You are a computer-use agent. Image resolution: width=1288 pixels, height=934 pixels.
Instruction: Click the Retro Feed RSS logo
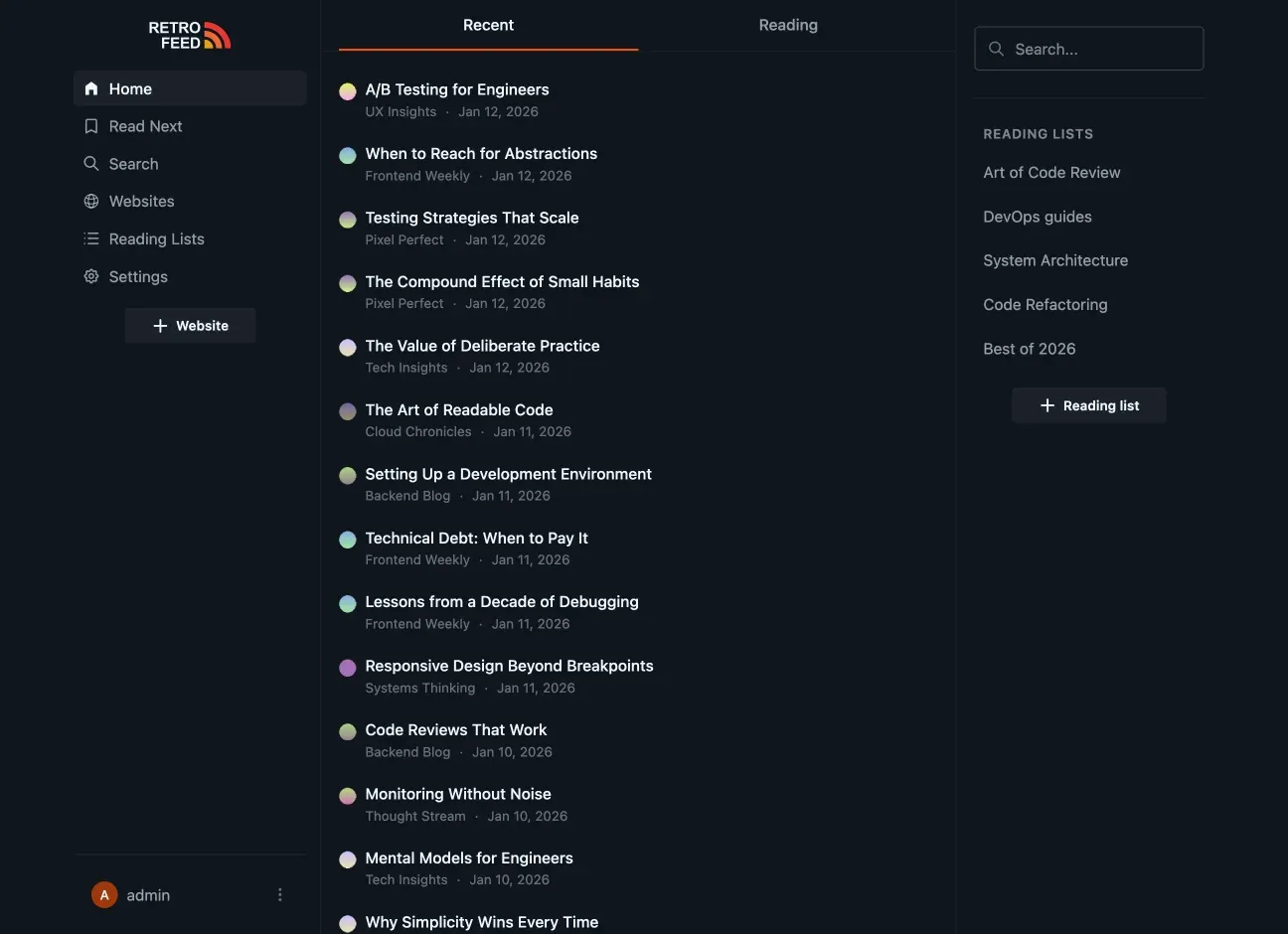(189, 33)
